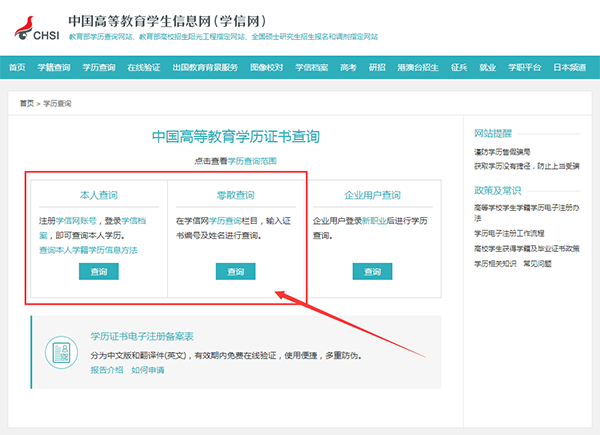Viewport: 600px width, 435px height.
Task: Open 学历证书电子注册备案表 heading link
Action: coord(142,336)
